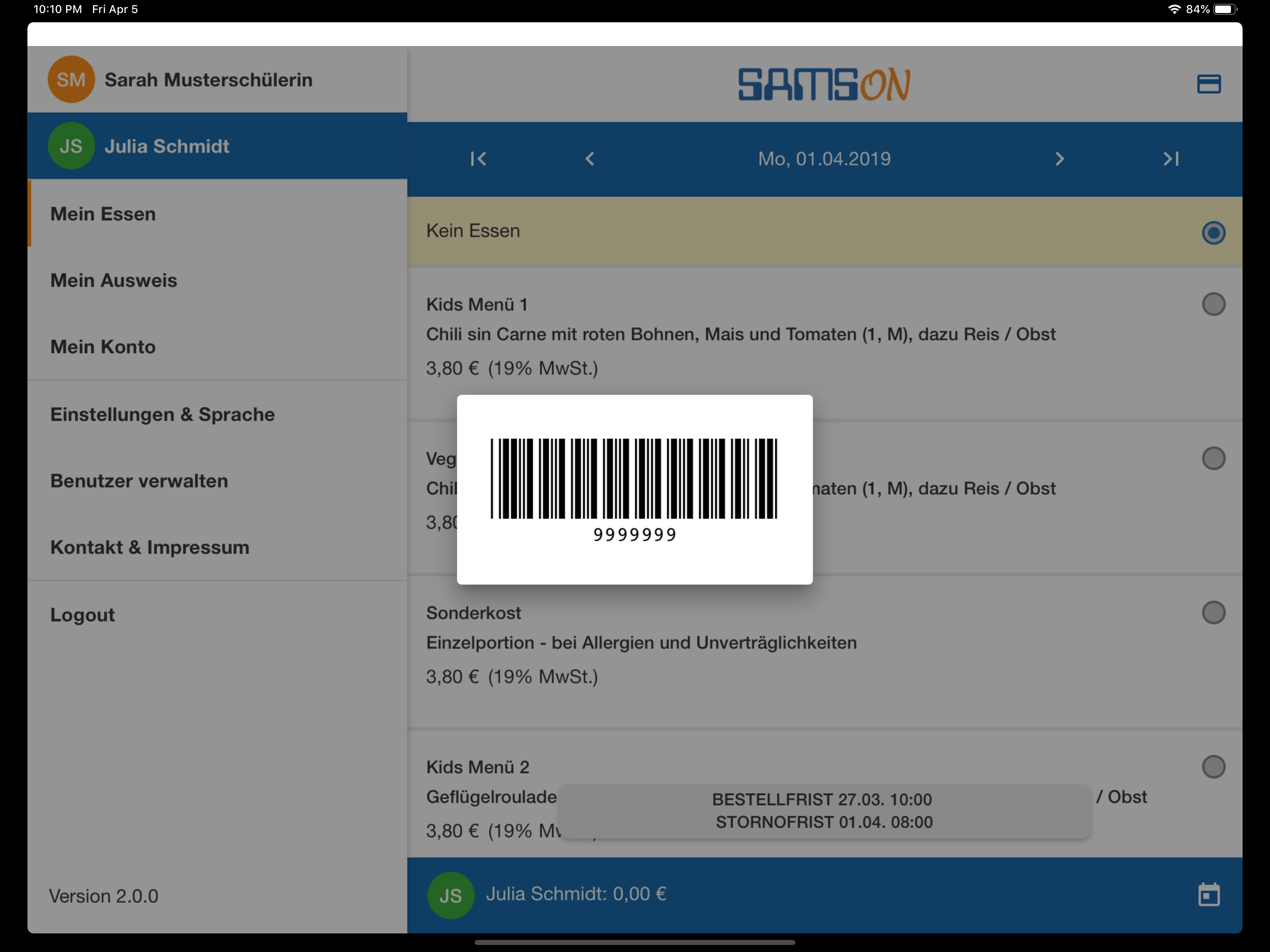The image size is (1270, 952).
Task: Open Einstellungen & Sprache settings
Action: tap(163, 415)
